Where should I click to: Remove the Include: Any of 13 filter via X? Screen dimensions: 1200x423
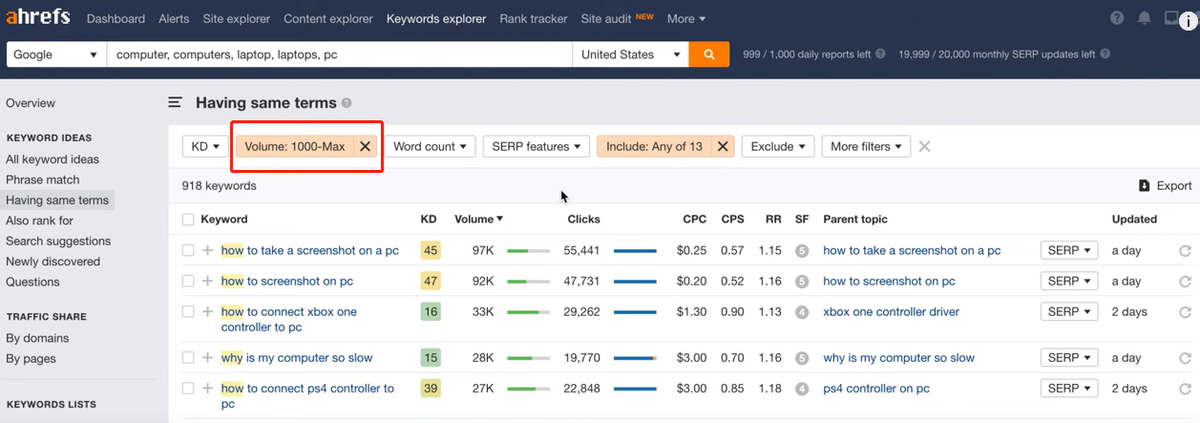722,146
